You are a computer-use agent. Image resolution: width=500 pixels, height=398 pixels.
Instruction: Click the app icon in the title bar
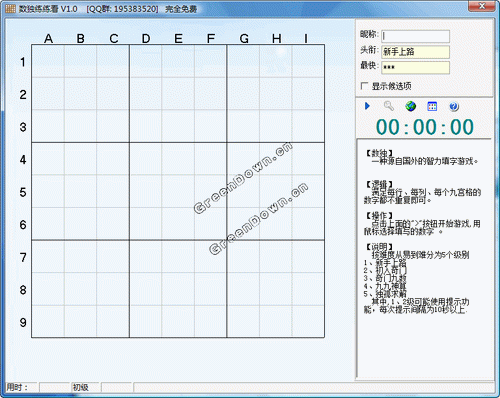coord(10,9)
